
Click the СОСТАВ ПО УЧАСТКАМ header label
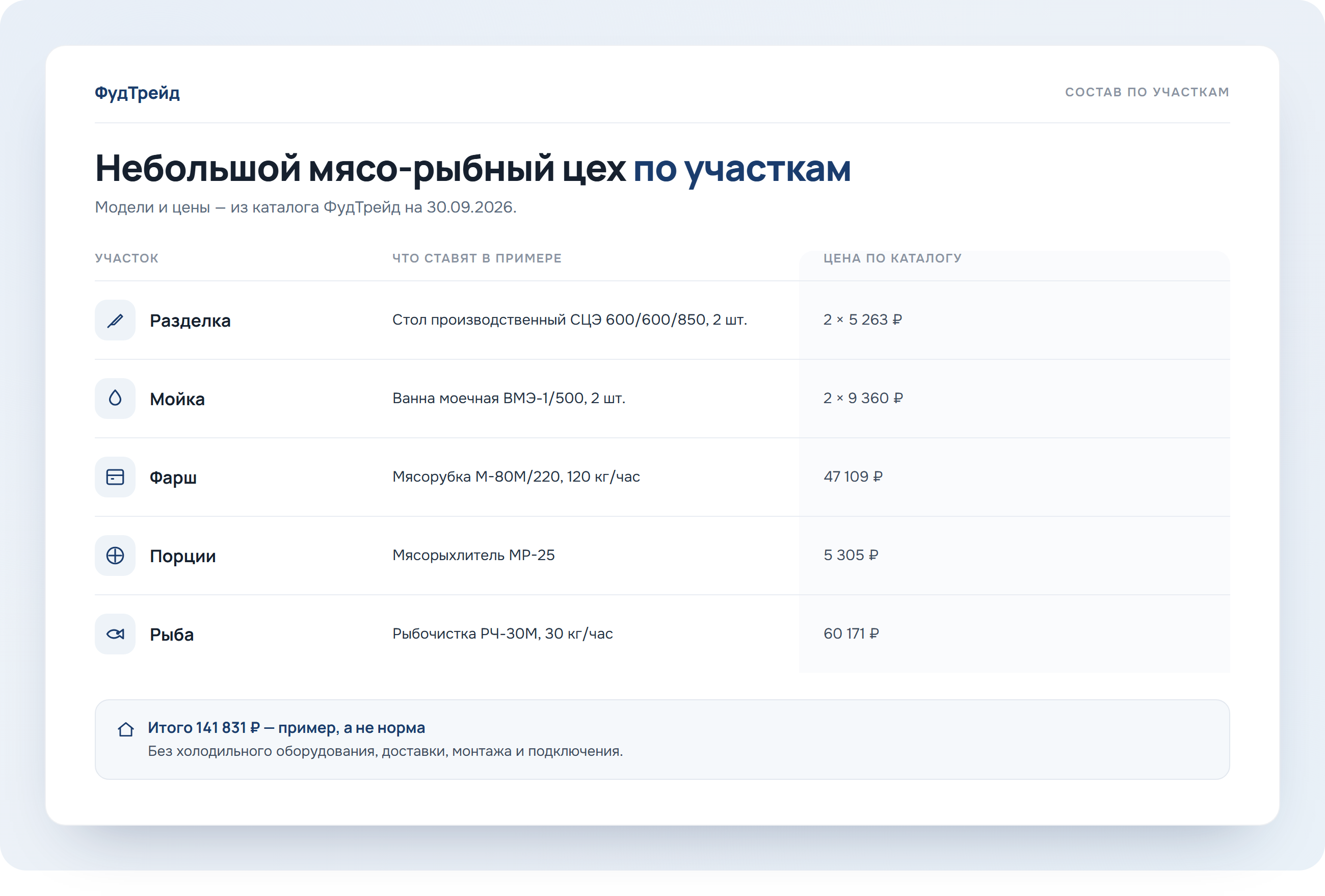point(1147,92)
